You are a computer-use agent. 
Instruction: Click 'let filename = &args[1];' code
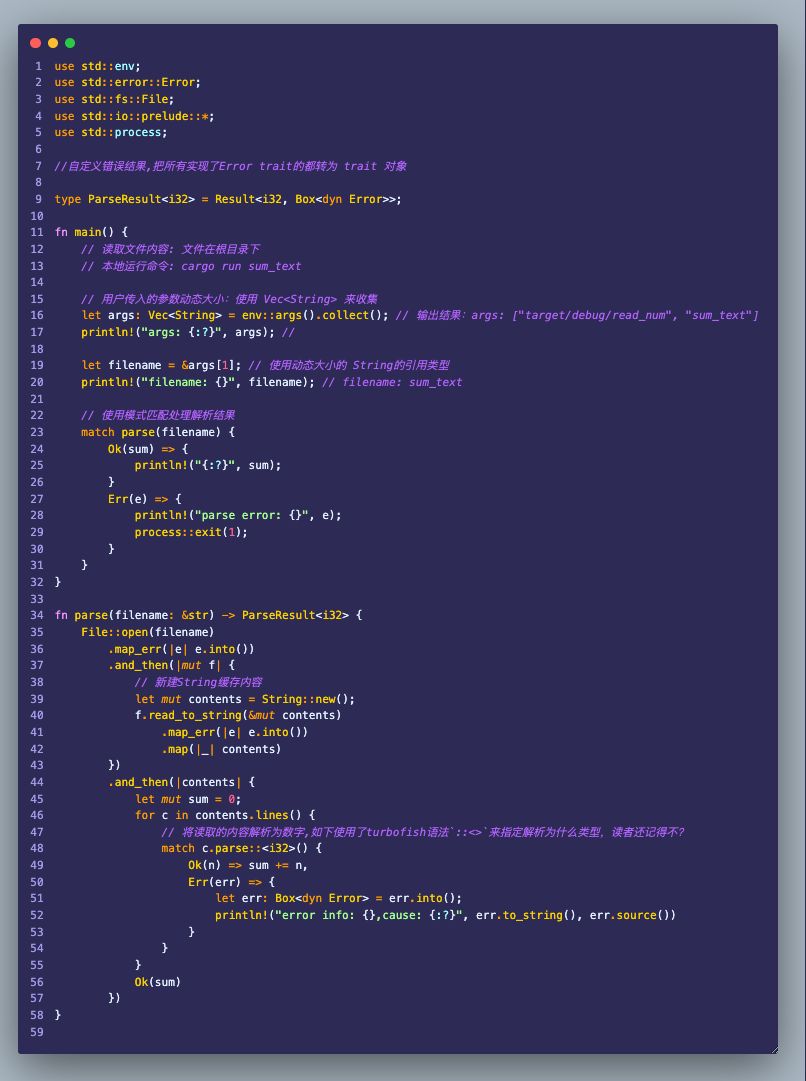click(161, 365)
